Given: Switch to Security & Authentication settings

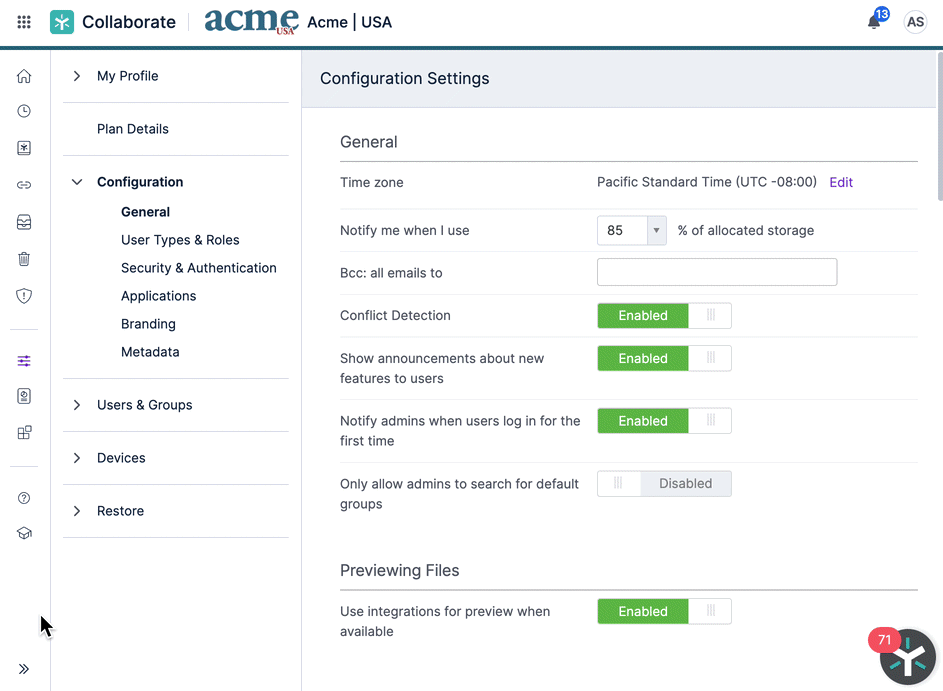Looking at the screenshot, I should [198, 267].
